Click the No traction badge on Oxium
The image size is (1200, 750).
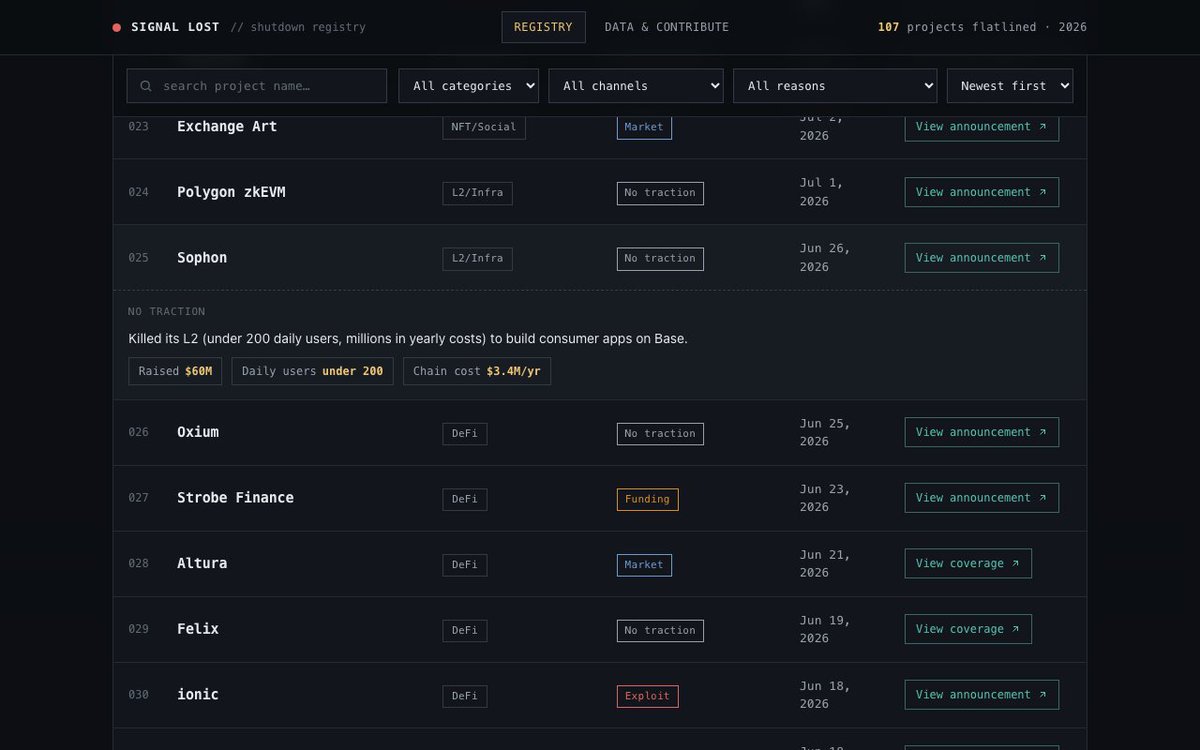(x=660, y=434)
